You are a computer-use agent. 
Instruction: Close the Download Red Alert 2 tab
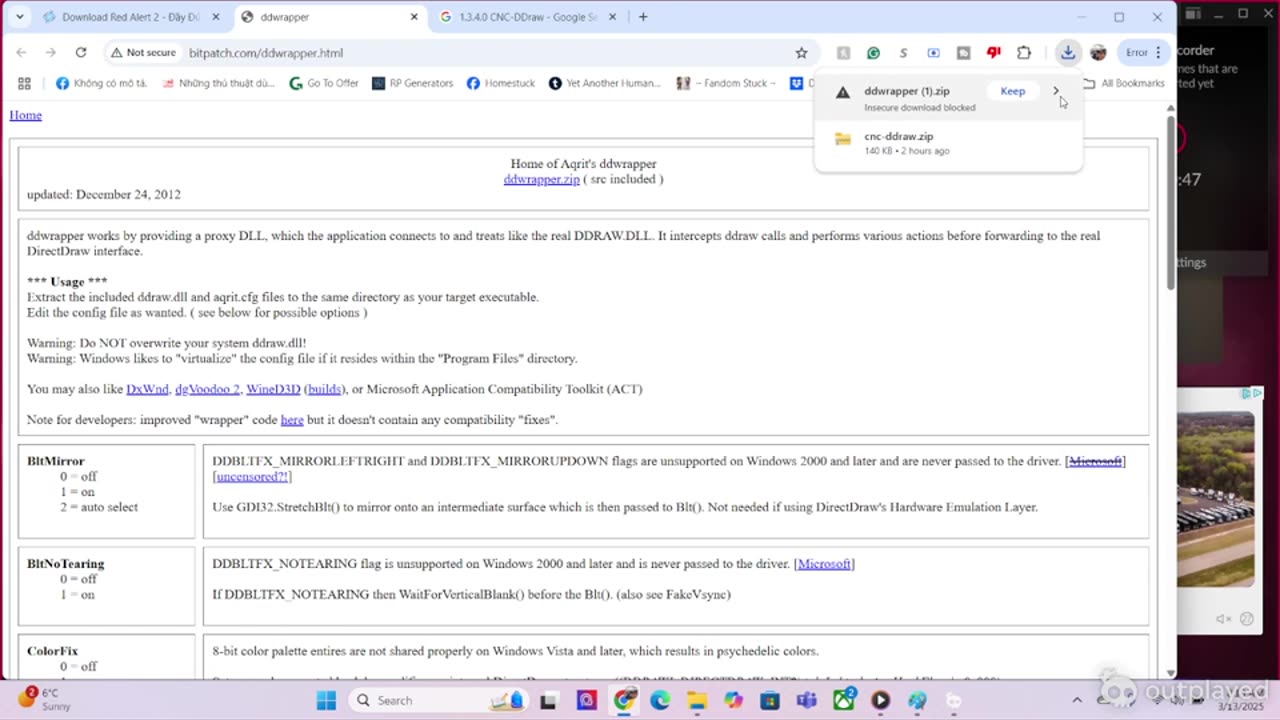pos(215,17)
